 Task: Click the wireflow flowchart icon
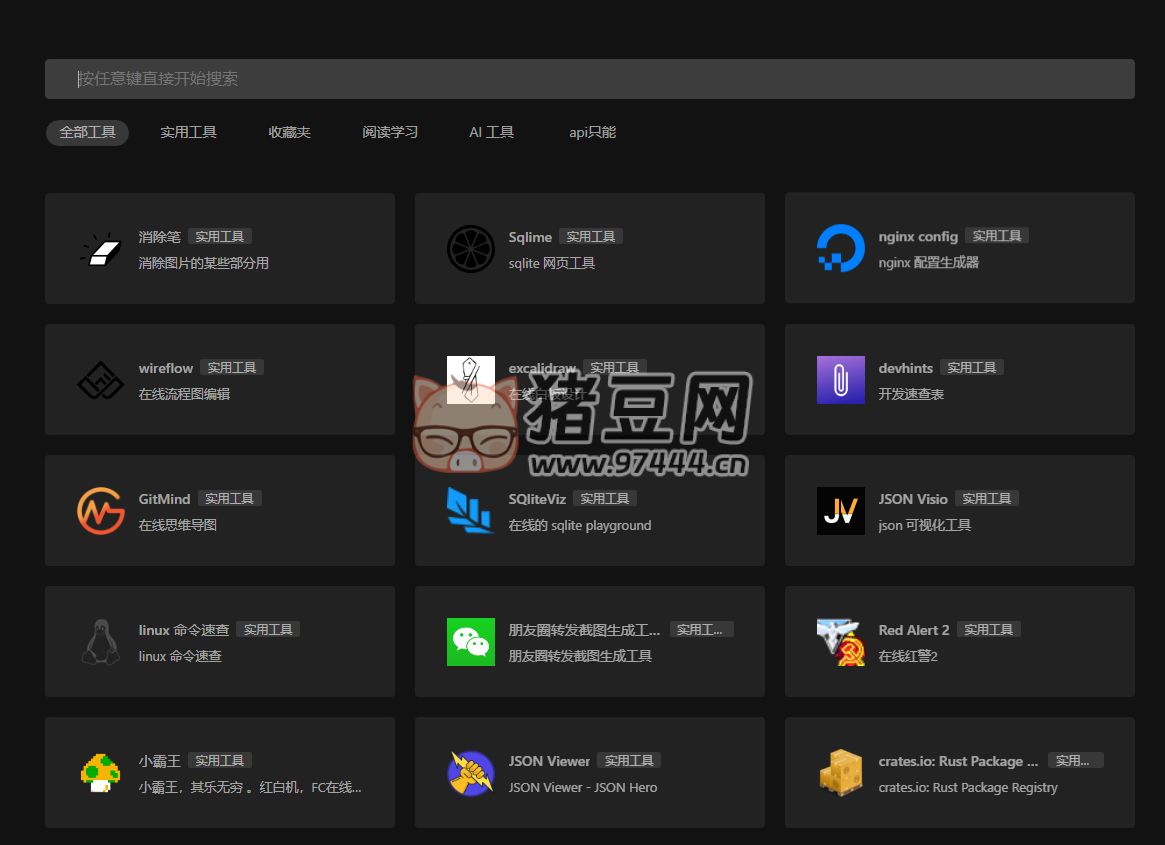(x=100, y=379)
